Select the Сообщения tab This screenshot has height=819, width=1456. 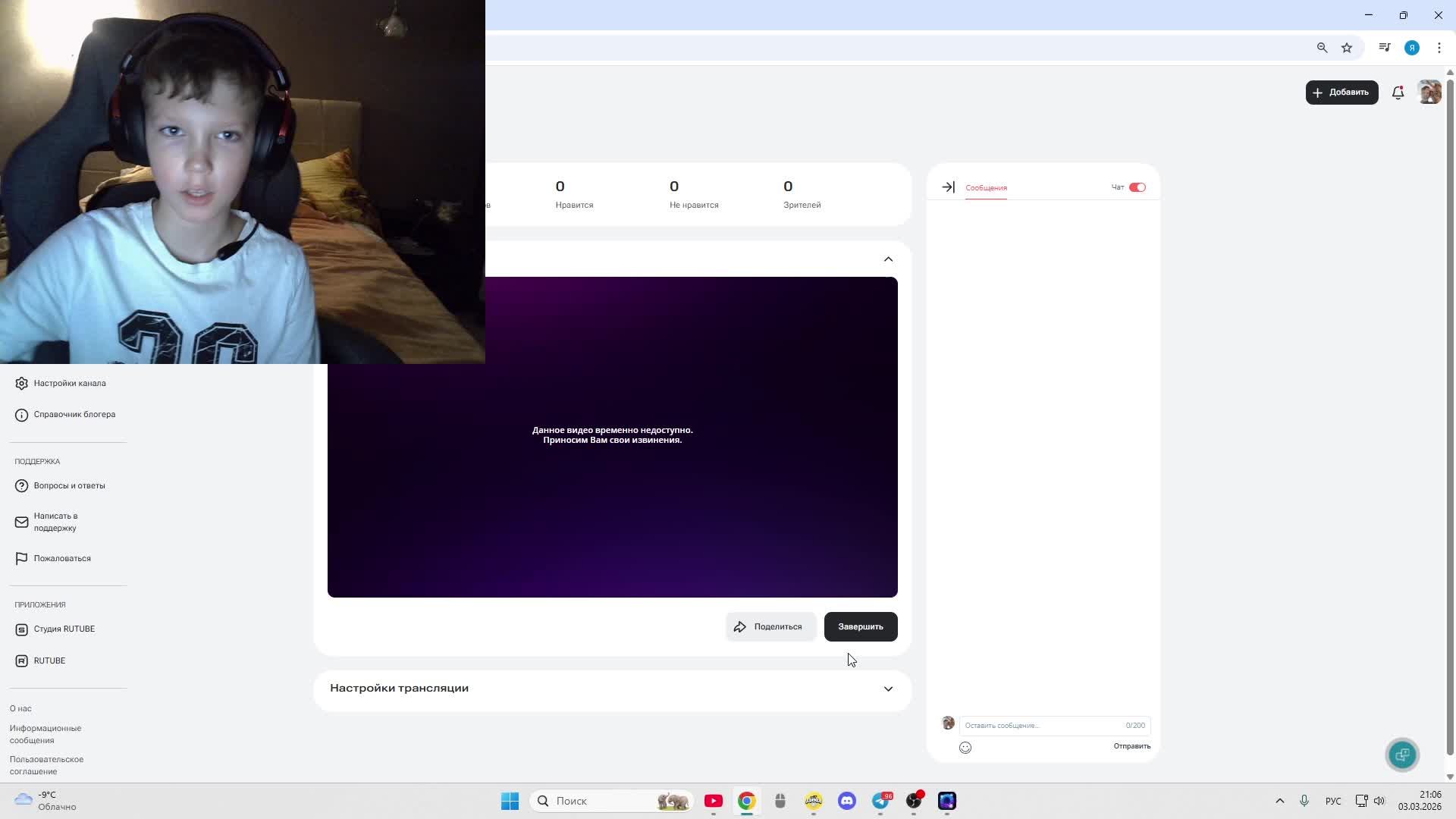click(x=986, y=187)
